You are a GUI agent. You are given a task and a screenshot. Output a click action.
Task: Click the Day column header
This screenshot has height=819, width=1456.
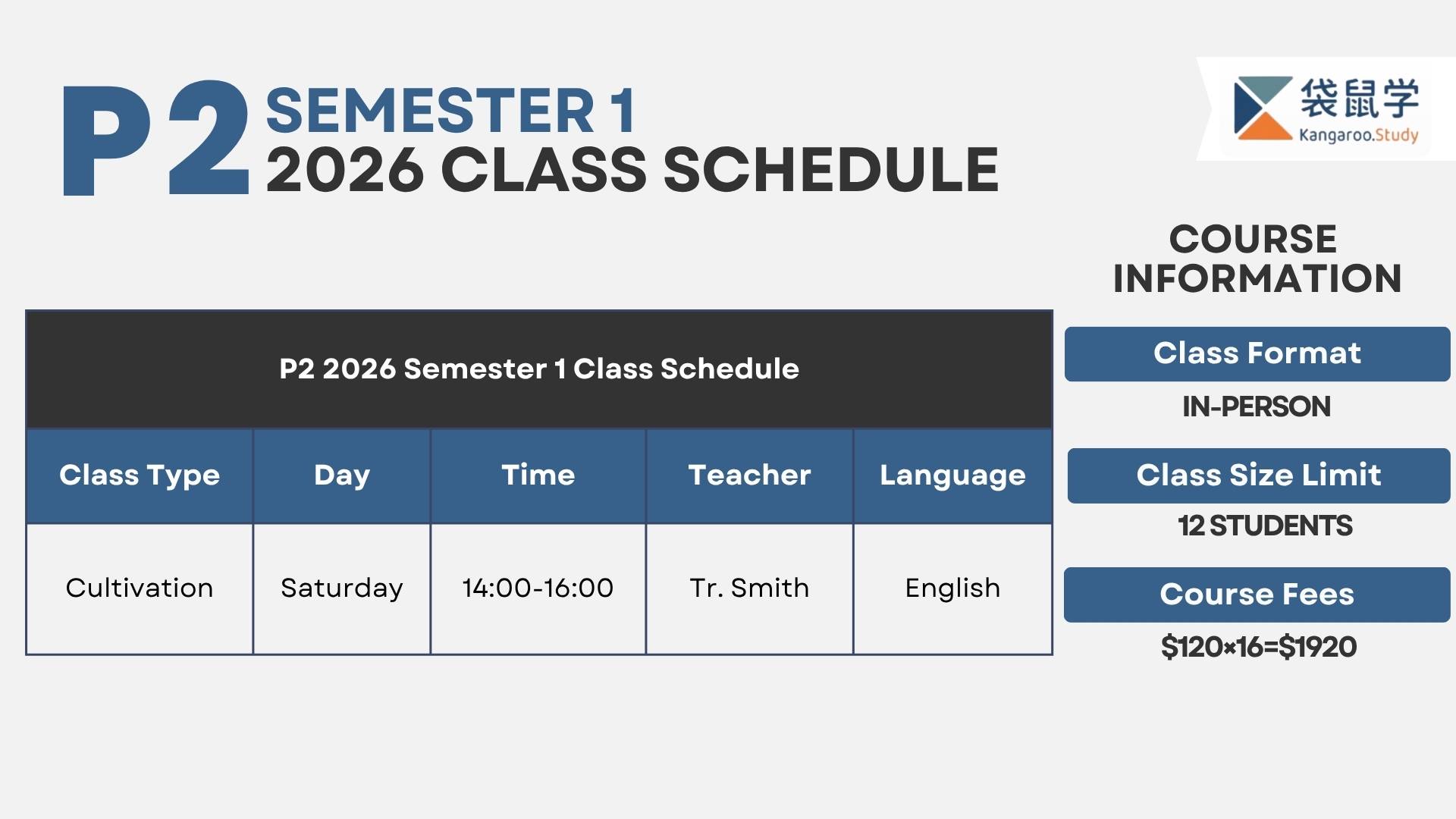coord(342,475)
